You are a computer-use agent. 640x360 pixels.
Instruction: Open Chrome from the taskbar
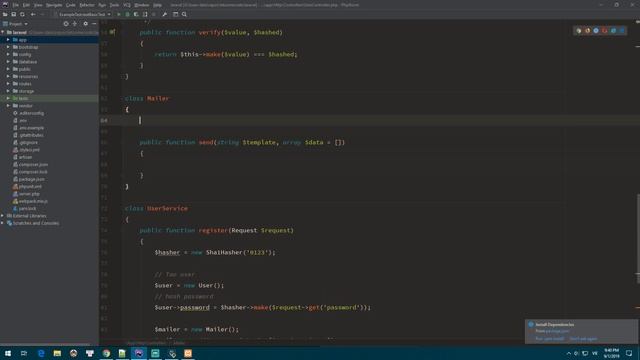click(x=106, y=353)
